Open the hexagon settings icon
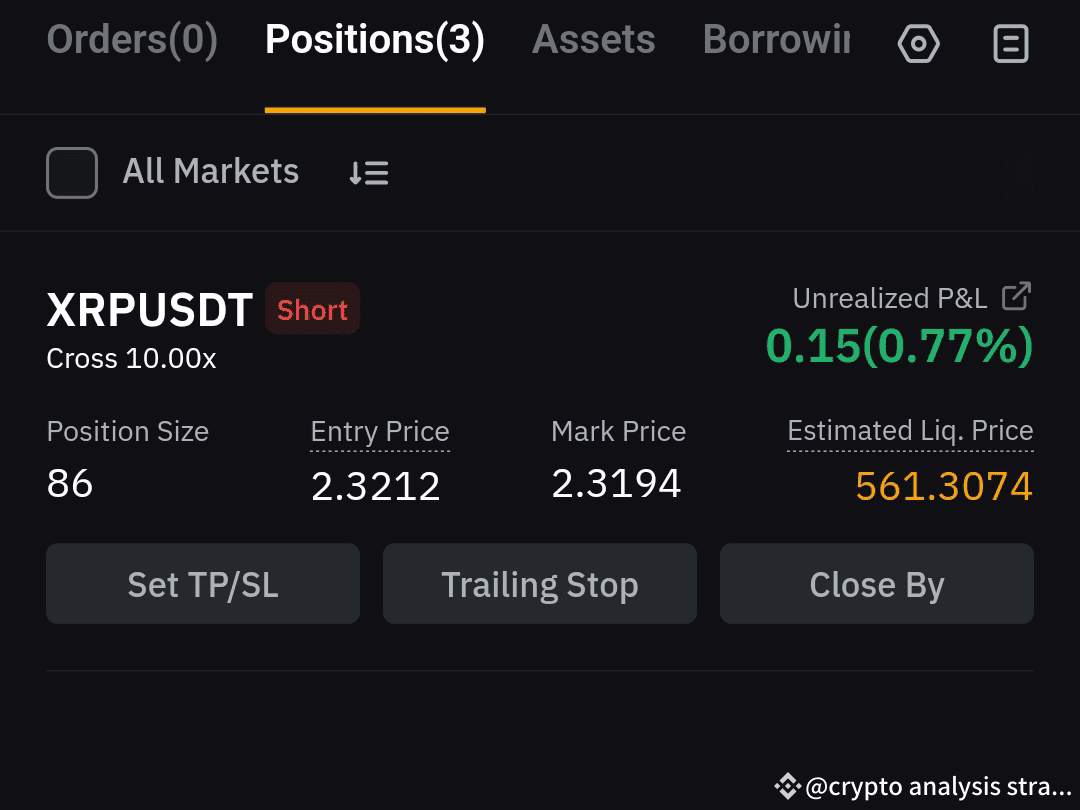 click(918, 43)
